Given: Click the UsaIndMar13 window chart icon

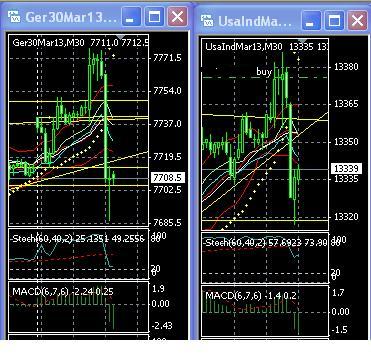Looking at the screenshot, I should tap(207, 21).
